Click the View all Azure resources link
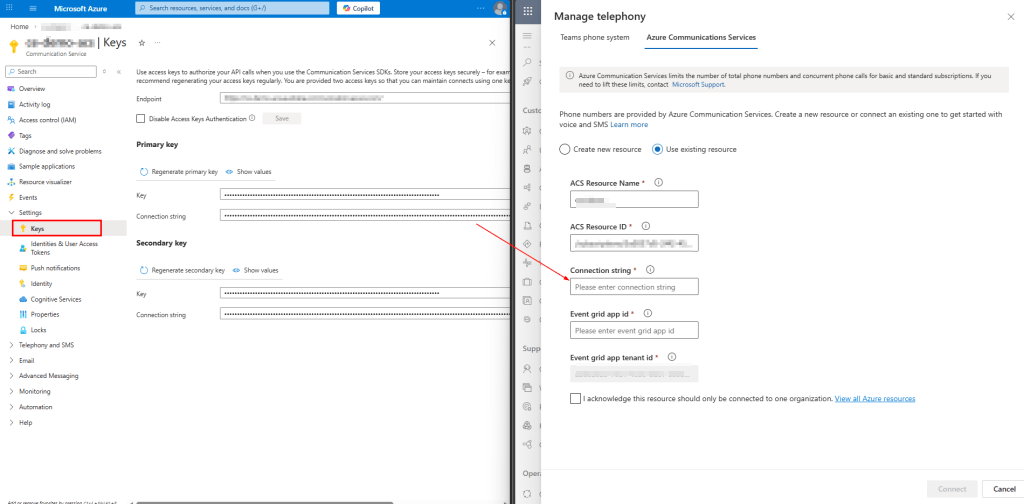The width and height of the screenshot is (1024, 504). pyautogui.click(x=875, y=398)
